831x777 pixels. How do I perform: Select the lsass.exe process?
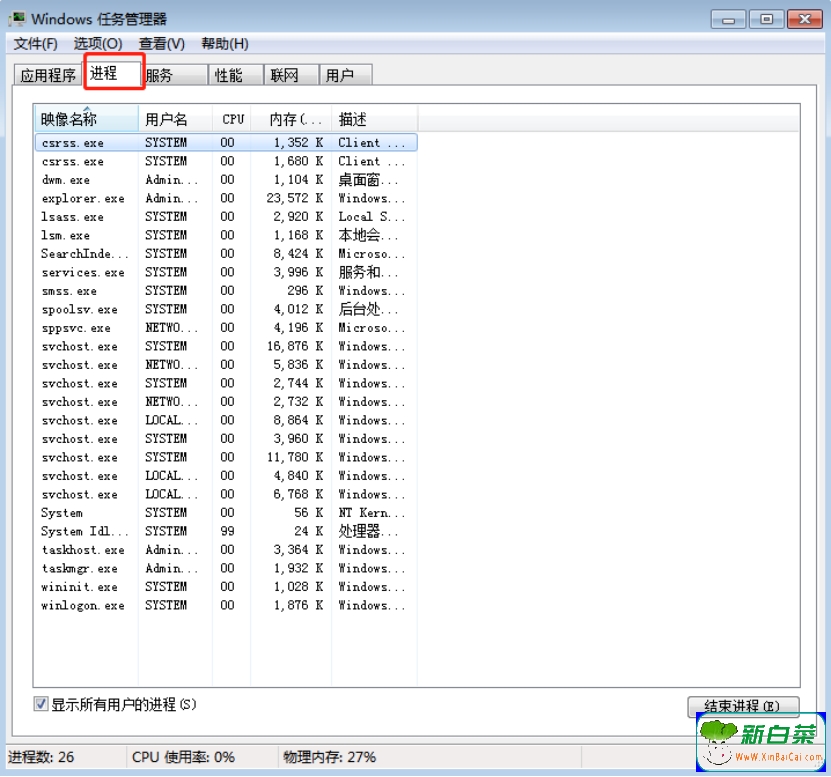(226, 217)
